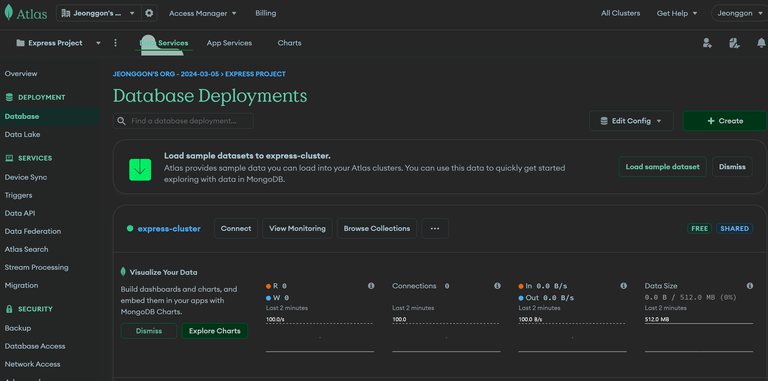
Task: Open the Edit Config dropdown
Action: click(631, 121)
